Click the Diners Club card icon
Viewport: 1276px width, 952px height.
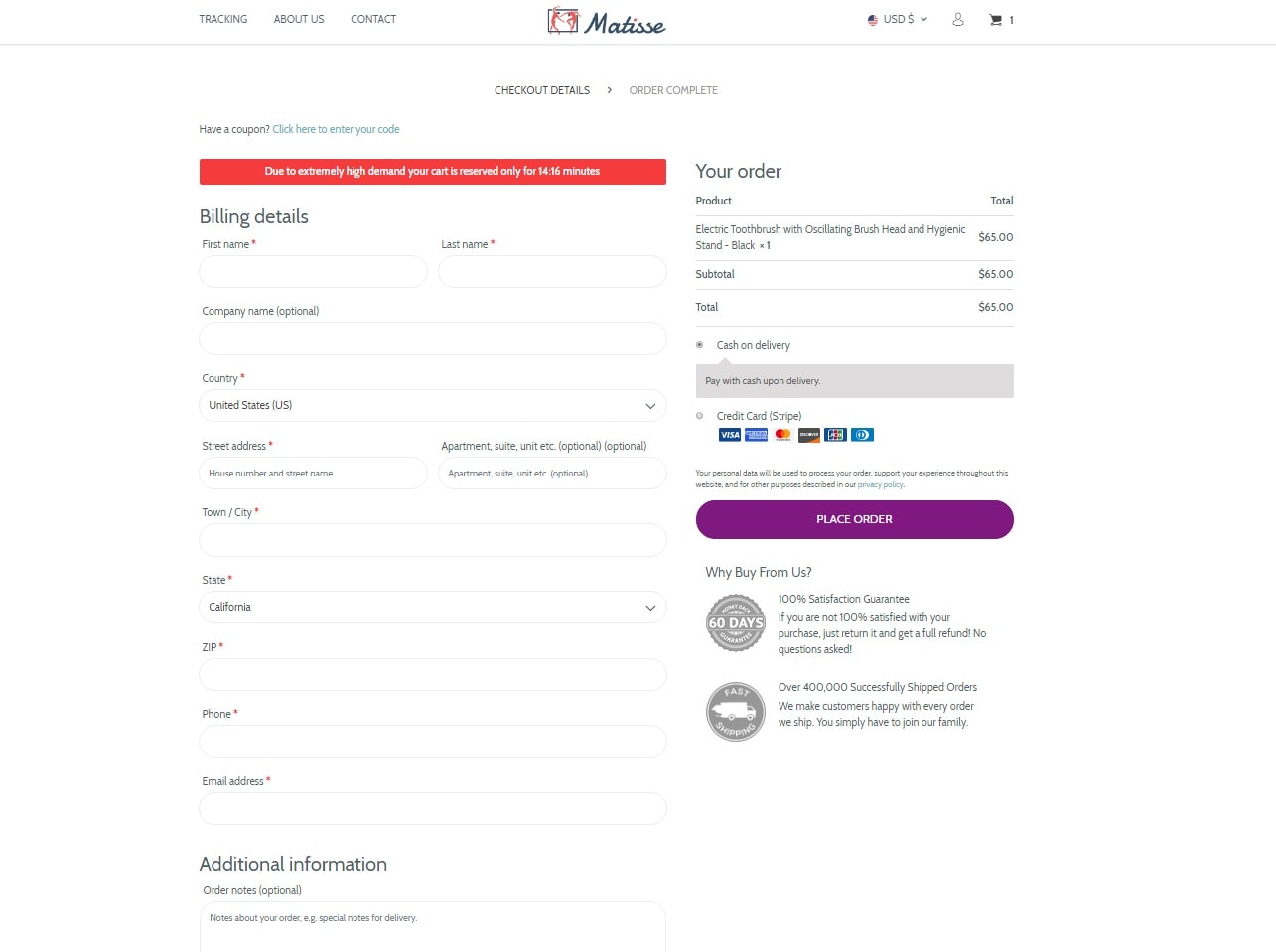click(862, 435)
